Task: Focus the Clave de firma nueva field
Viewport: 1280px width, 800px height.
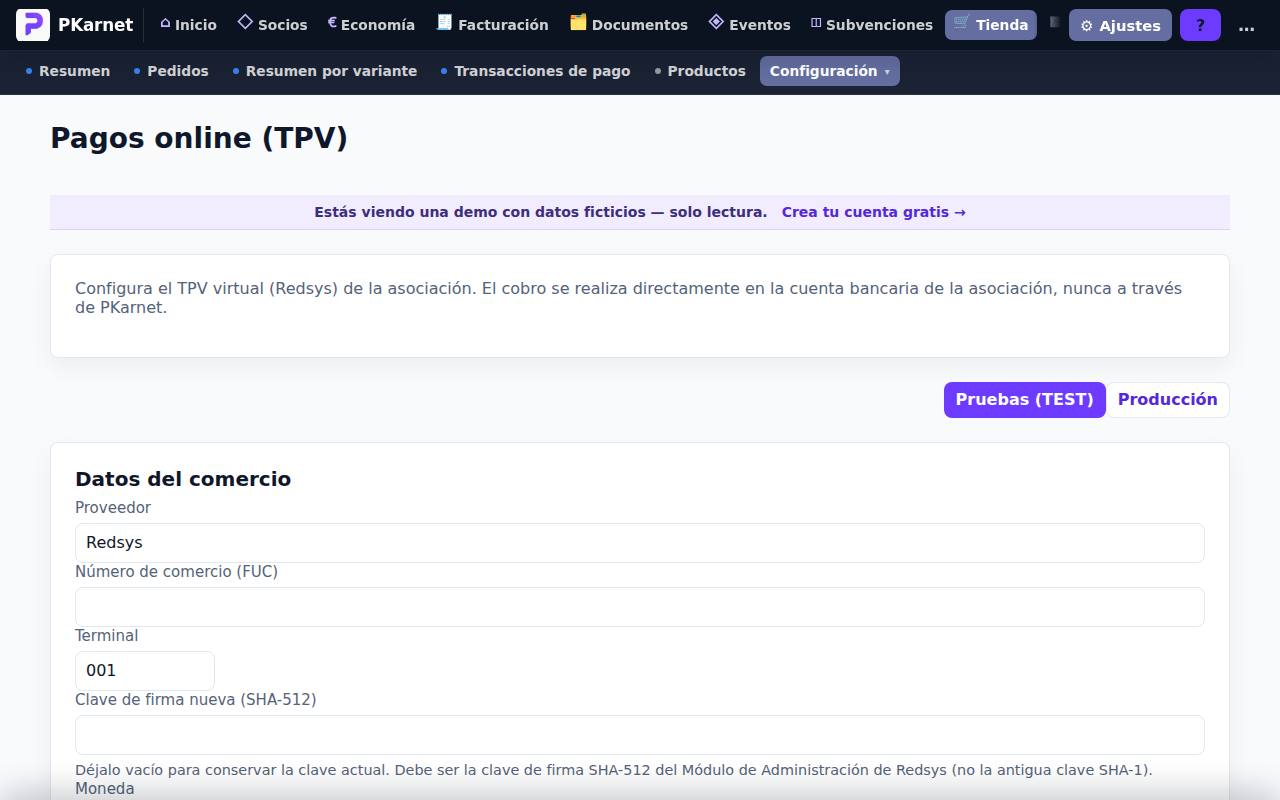Action: 640,735
